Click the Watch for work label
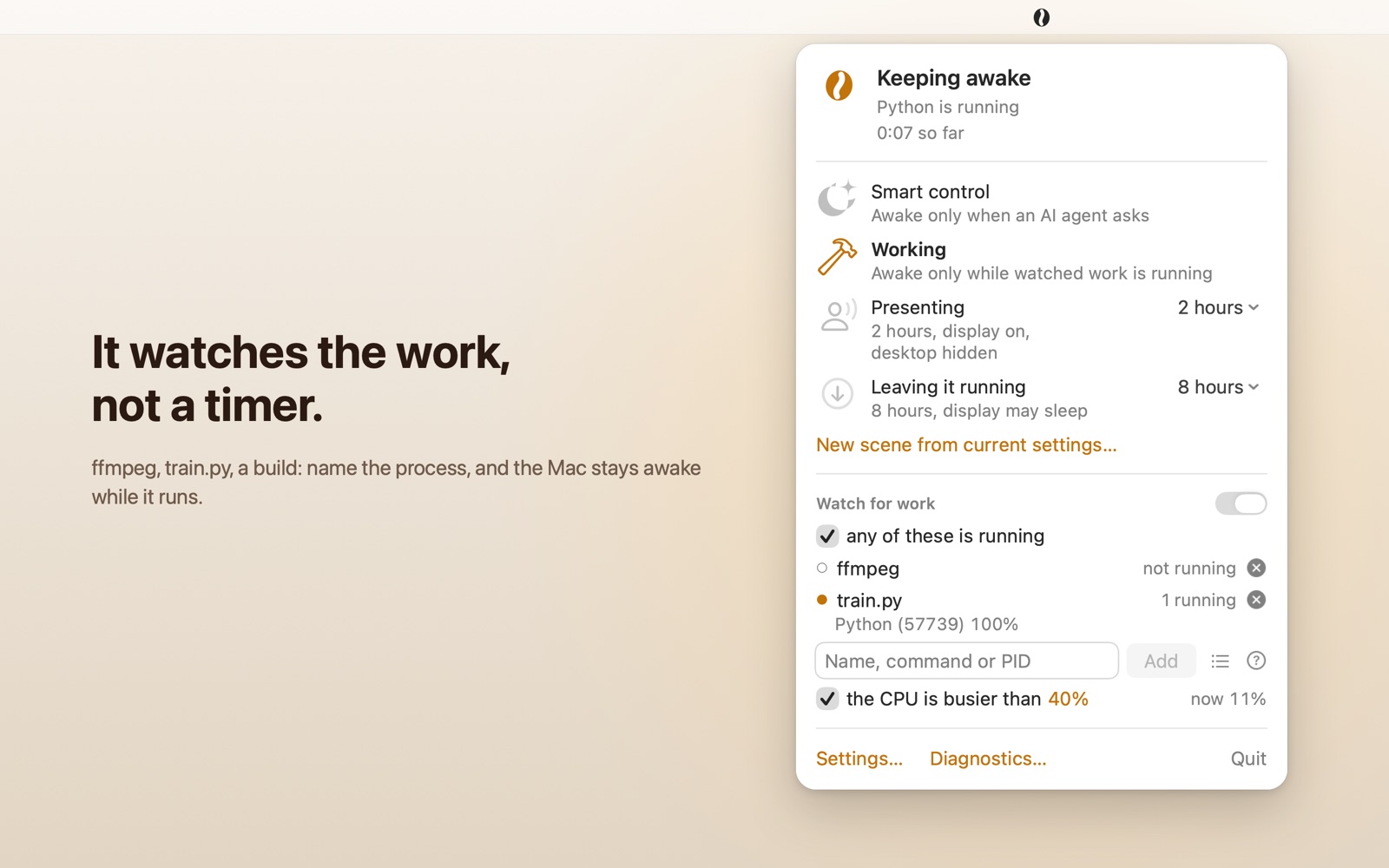This screenshot has width=1389, height=868. pos(875,503)
